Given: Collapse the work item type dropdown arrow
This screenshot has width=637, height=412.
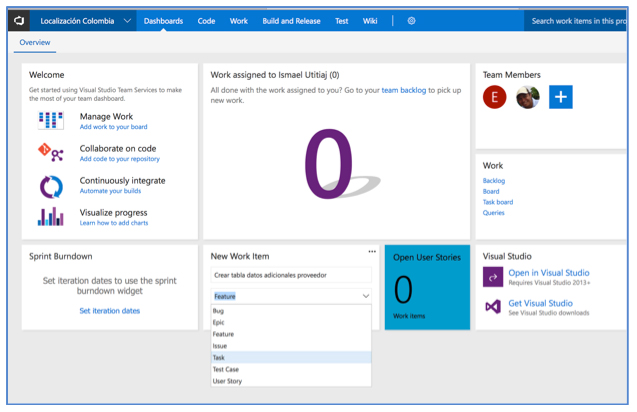Looking at the screenshot, I should pos(366,296).
